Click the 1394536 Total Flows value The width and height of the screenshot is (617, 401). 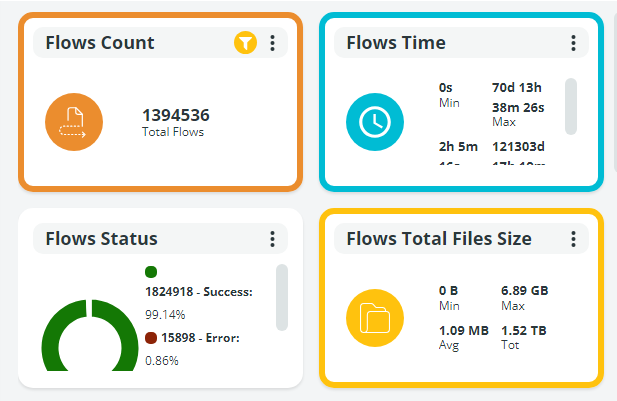[x=176, y=116]
